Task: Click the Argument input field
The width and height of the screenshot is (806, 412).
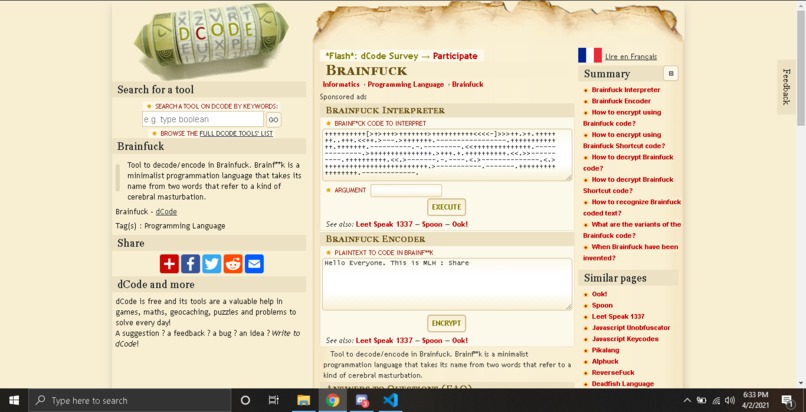Action: 406,190
